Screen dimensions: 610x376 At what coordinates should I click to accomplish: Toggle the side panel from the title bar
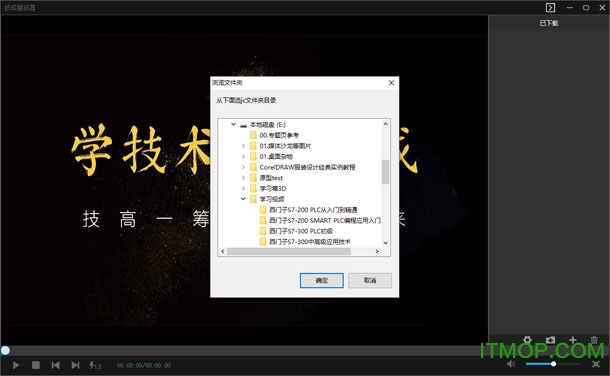(550, 7)
